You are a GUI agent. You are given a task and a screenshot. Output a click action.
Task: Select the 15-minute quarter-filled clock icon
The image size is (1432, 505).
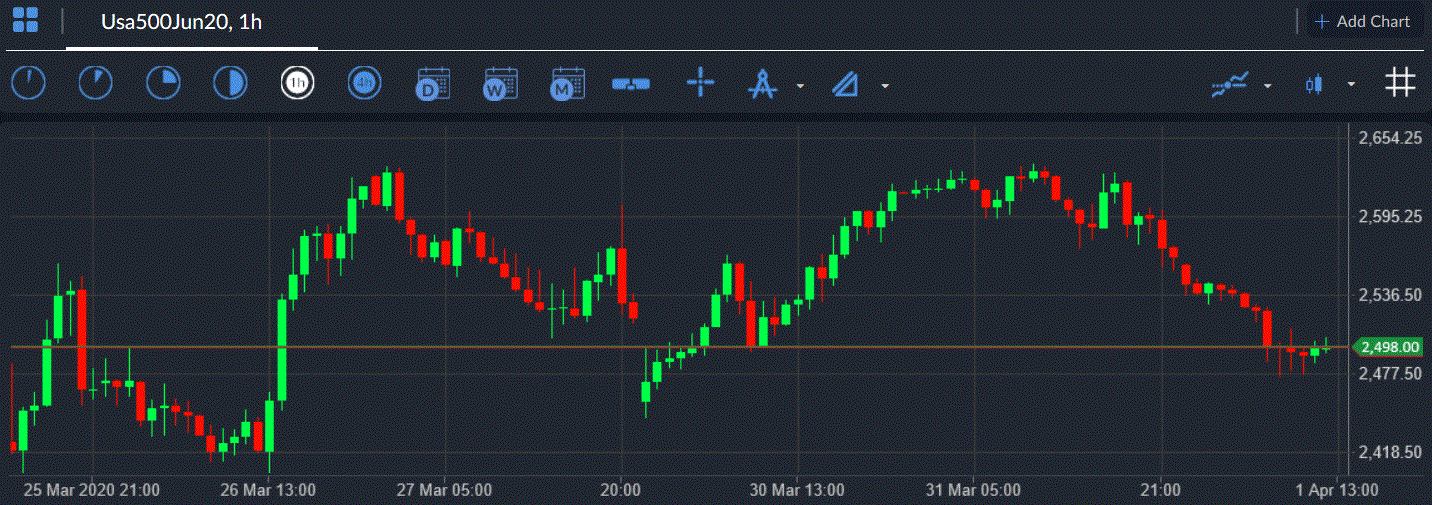click(x=163, y=84)
